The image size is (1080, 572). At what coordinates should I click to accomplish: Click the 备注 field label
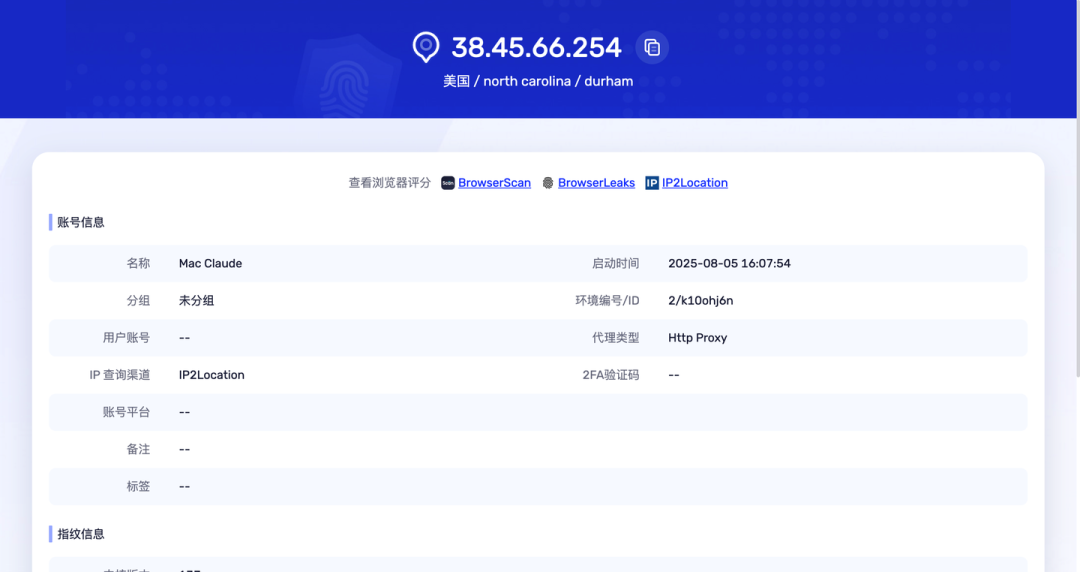(138, 449)
